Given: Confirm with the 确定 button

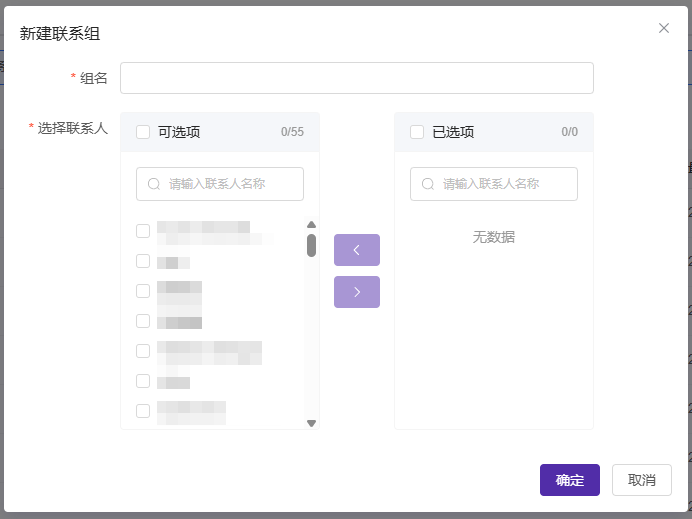Looking at the screenshot, I should 570,480.
